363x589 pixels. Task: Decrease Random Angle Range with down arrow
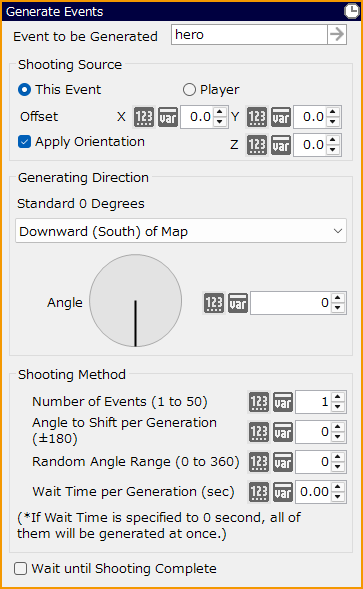click(x=338, y=467)
